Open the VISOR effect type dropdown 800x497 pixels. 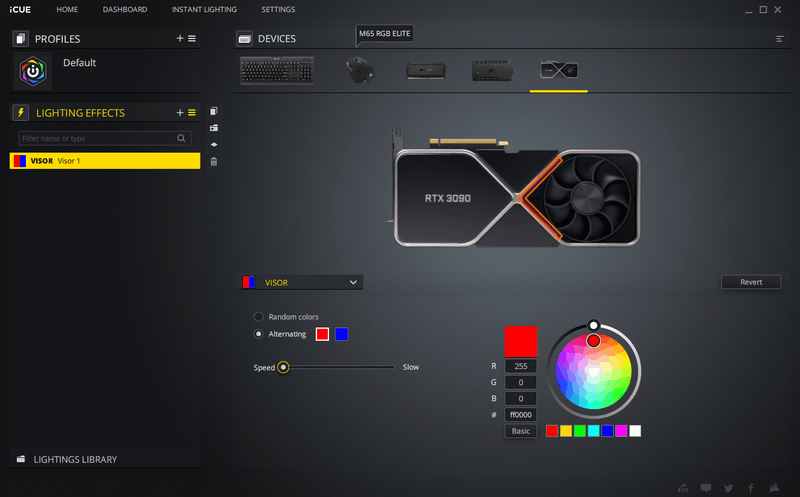pos(301,282)
